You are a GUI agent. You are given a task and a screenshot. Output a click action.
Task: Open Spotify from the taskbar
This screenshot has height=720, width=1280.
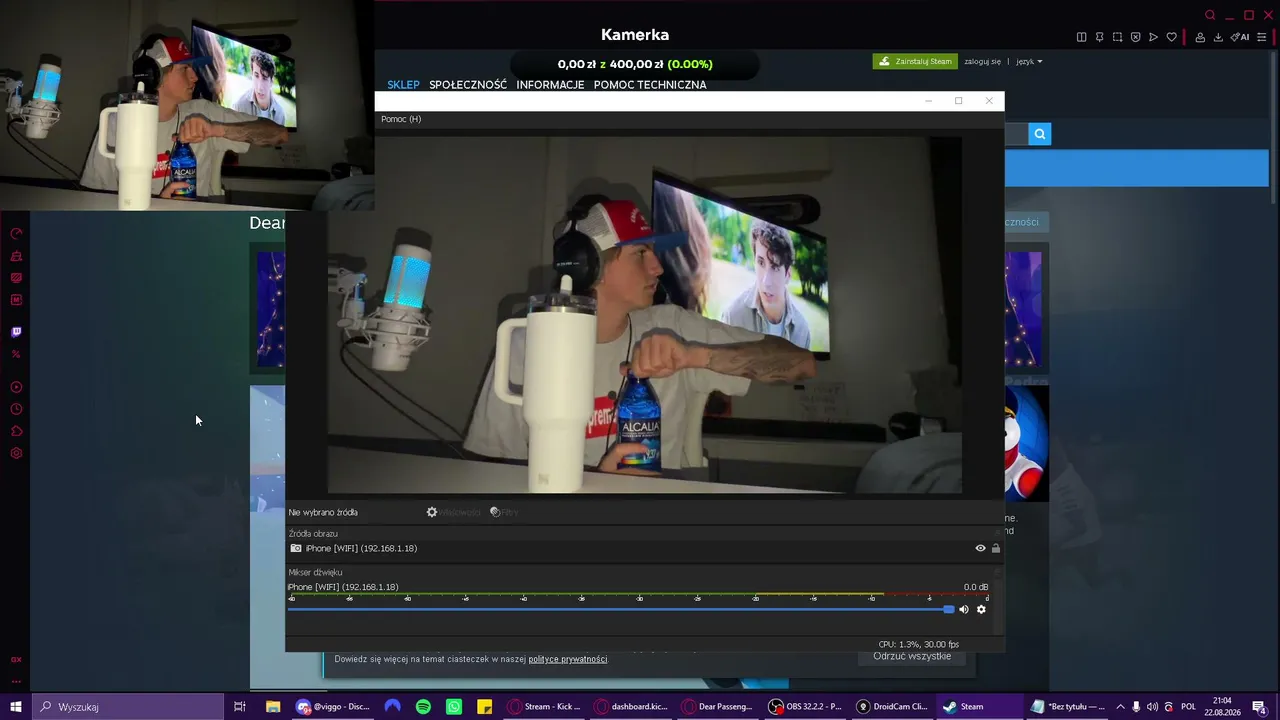tap(423, 707)
